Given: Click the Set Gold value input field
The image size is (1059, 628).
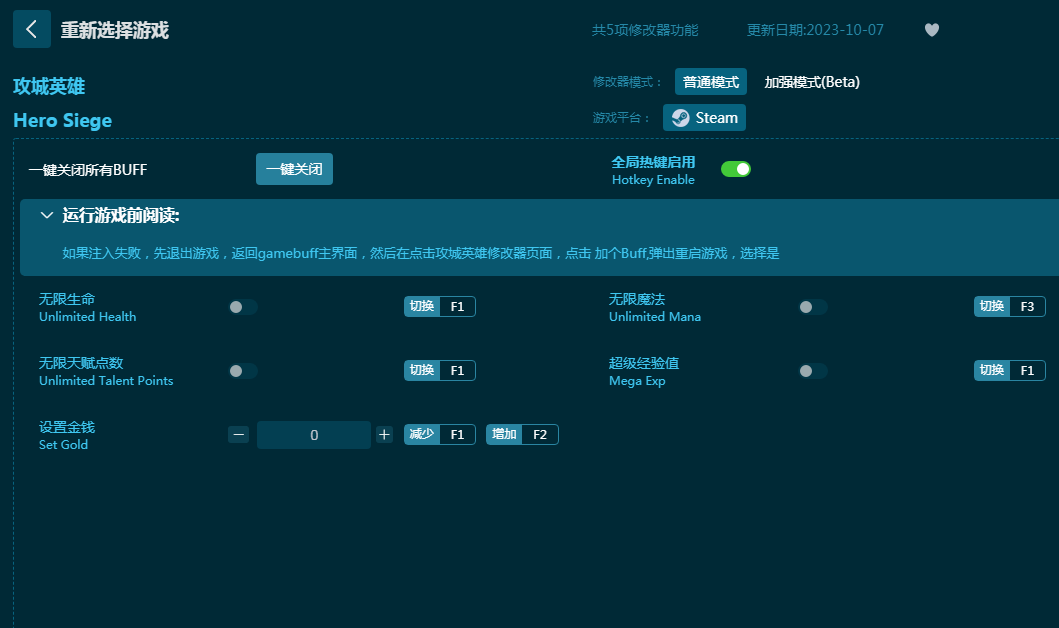Looking at the screenshot, I should click(314, 435).
